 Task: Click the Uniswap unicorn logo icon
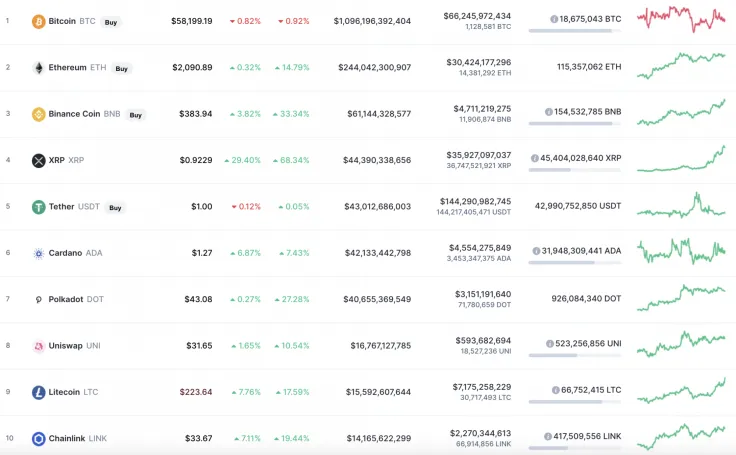[x=39, y=346]
